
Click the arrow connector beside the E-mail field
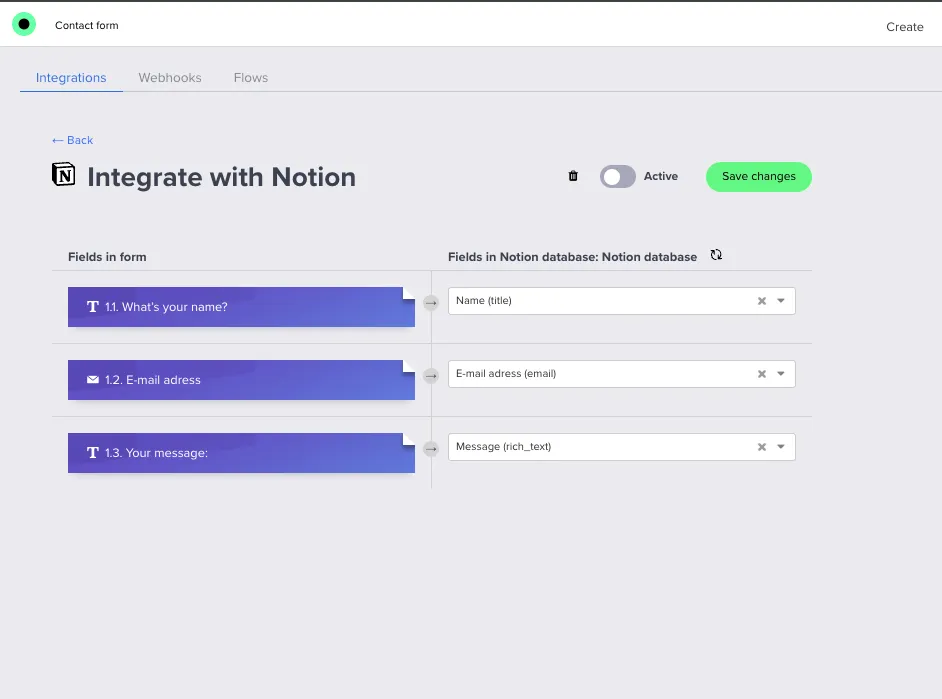click(x=431, y=376)
